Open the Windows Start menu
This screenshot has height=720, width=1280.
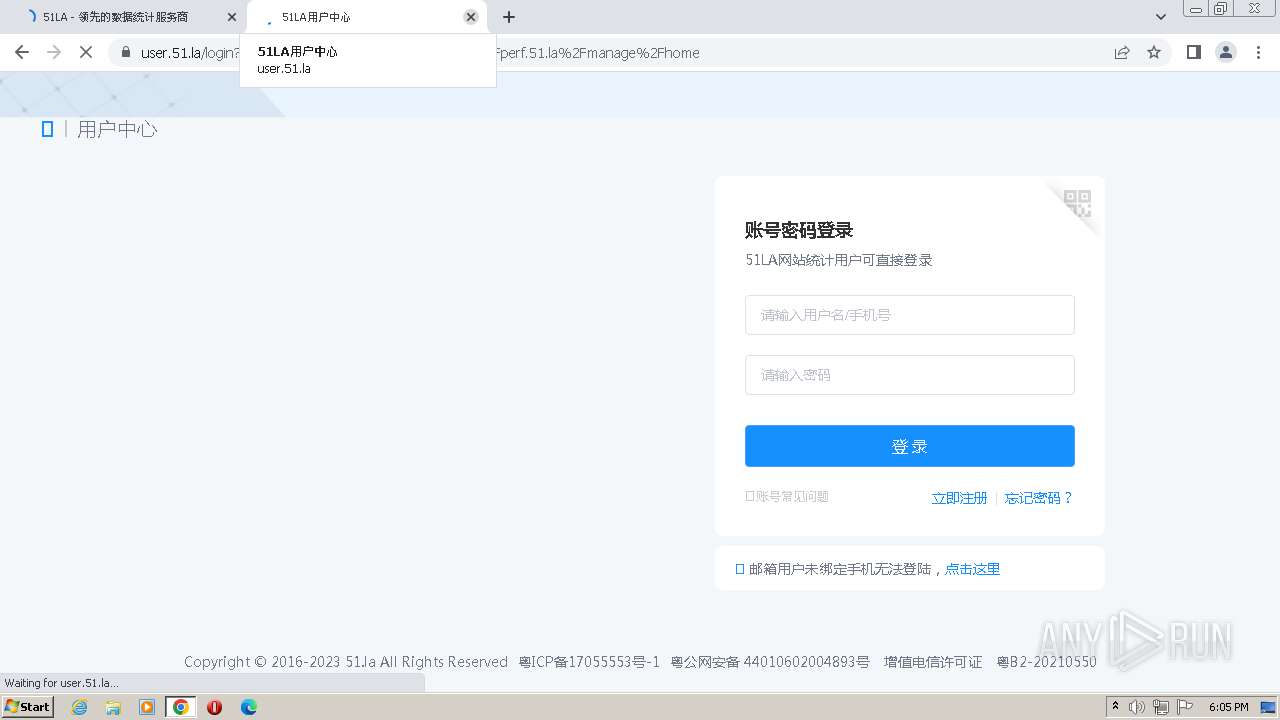(x=27, y=707)
